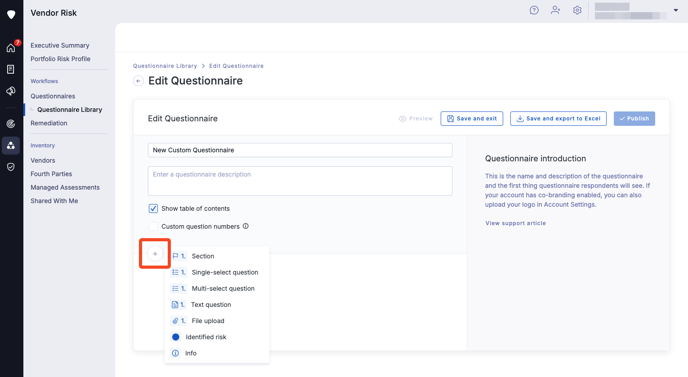Screen dimensions: 688x377
Task: Open the help question mark icon
Action: pyautogui.click(x=534, y=10)
